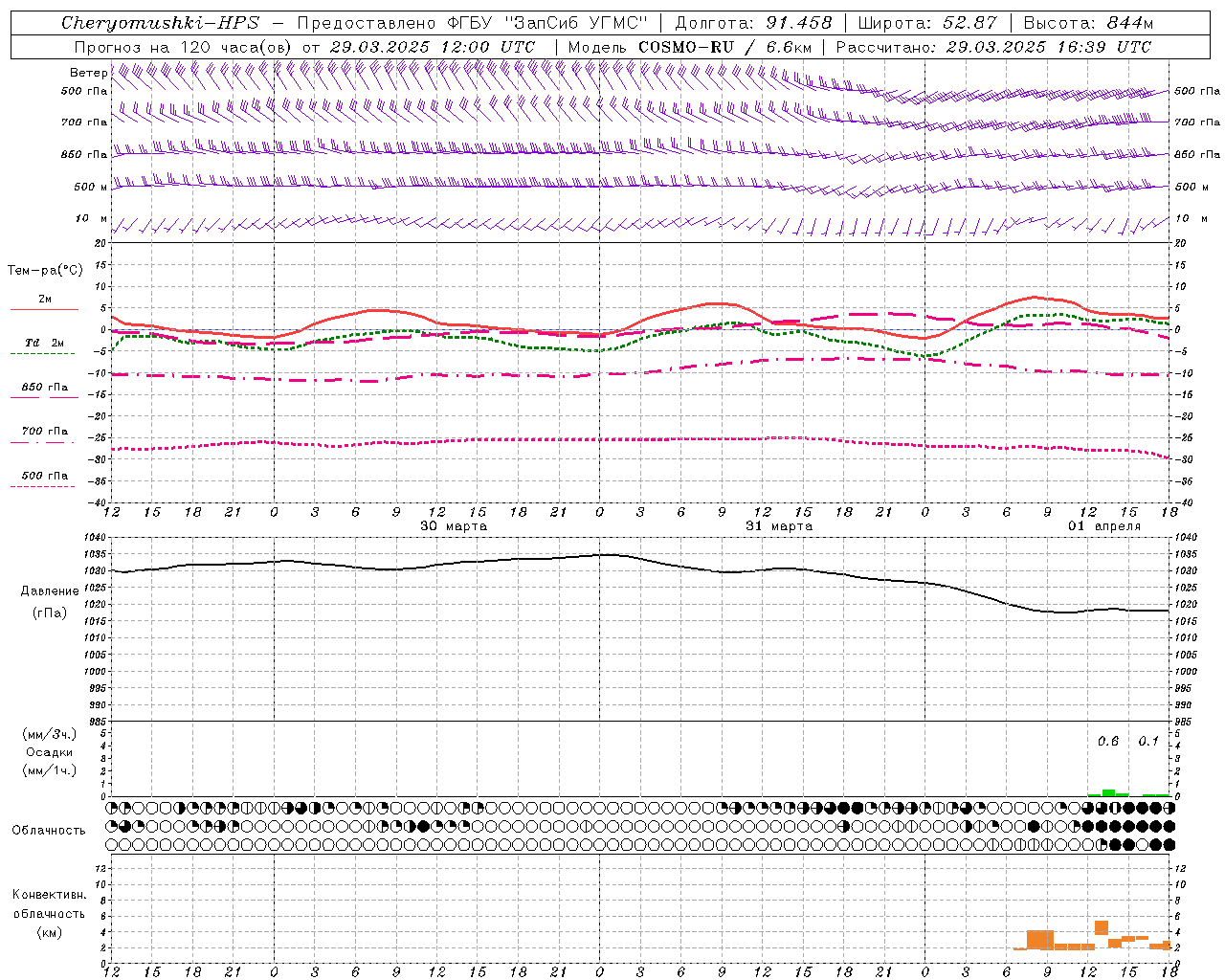This screenshot has width=1225, height=980.
Task: Click the tallest green precipitation bar
Action: coord(1108,792)
